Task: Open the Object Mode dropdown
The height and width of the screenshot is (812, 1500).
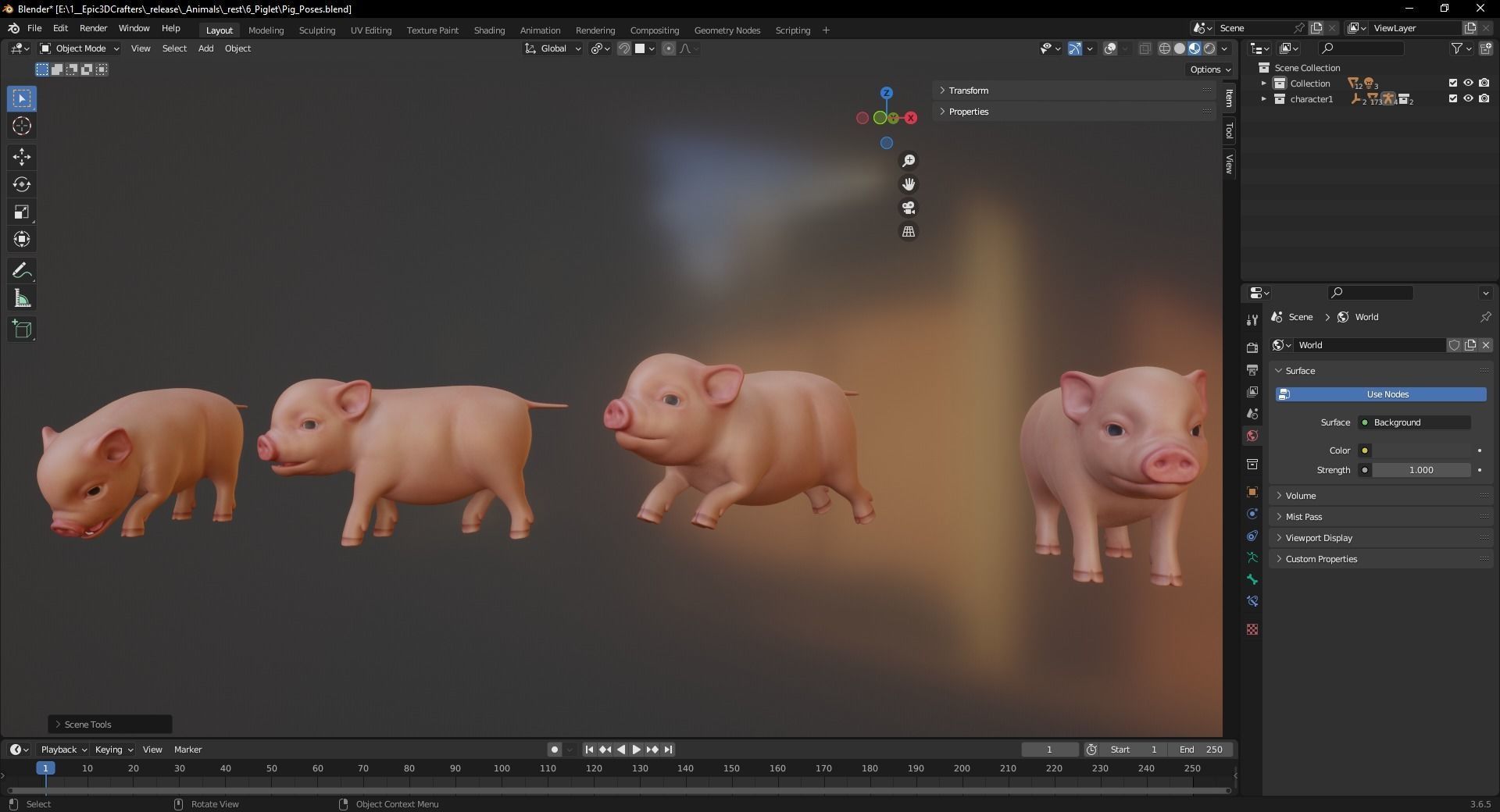Action: (80, 48)
